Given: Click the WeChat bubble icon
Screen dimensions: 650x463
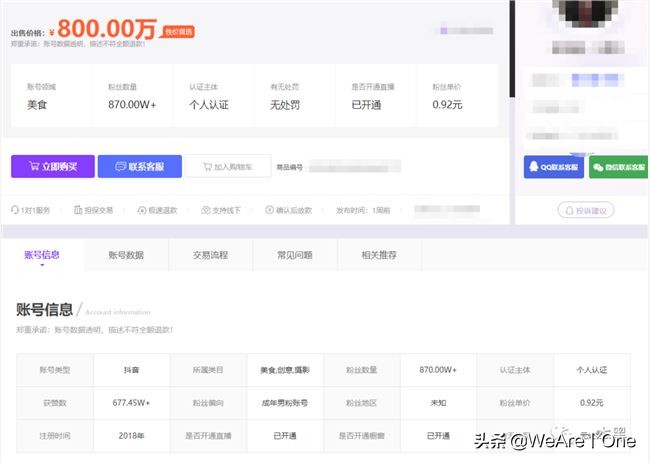Looking at the screenshot, I should pyautogui.click(x=598, y=167).
